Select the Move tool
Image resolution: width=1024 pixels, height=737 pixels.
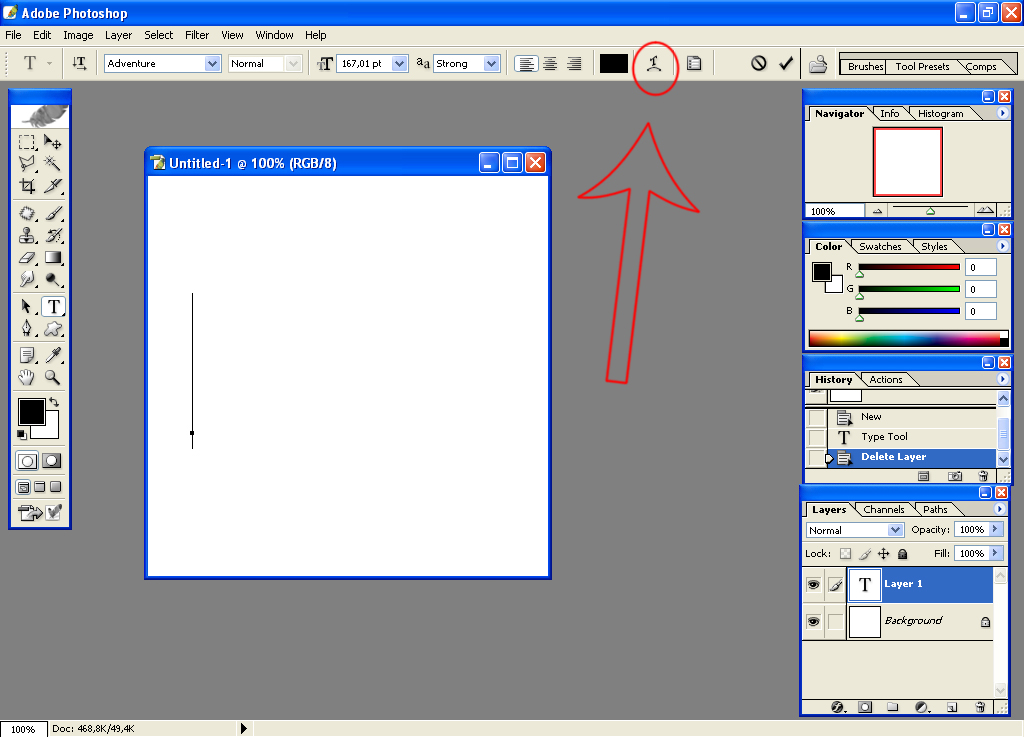[53, 142]
